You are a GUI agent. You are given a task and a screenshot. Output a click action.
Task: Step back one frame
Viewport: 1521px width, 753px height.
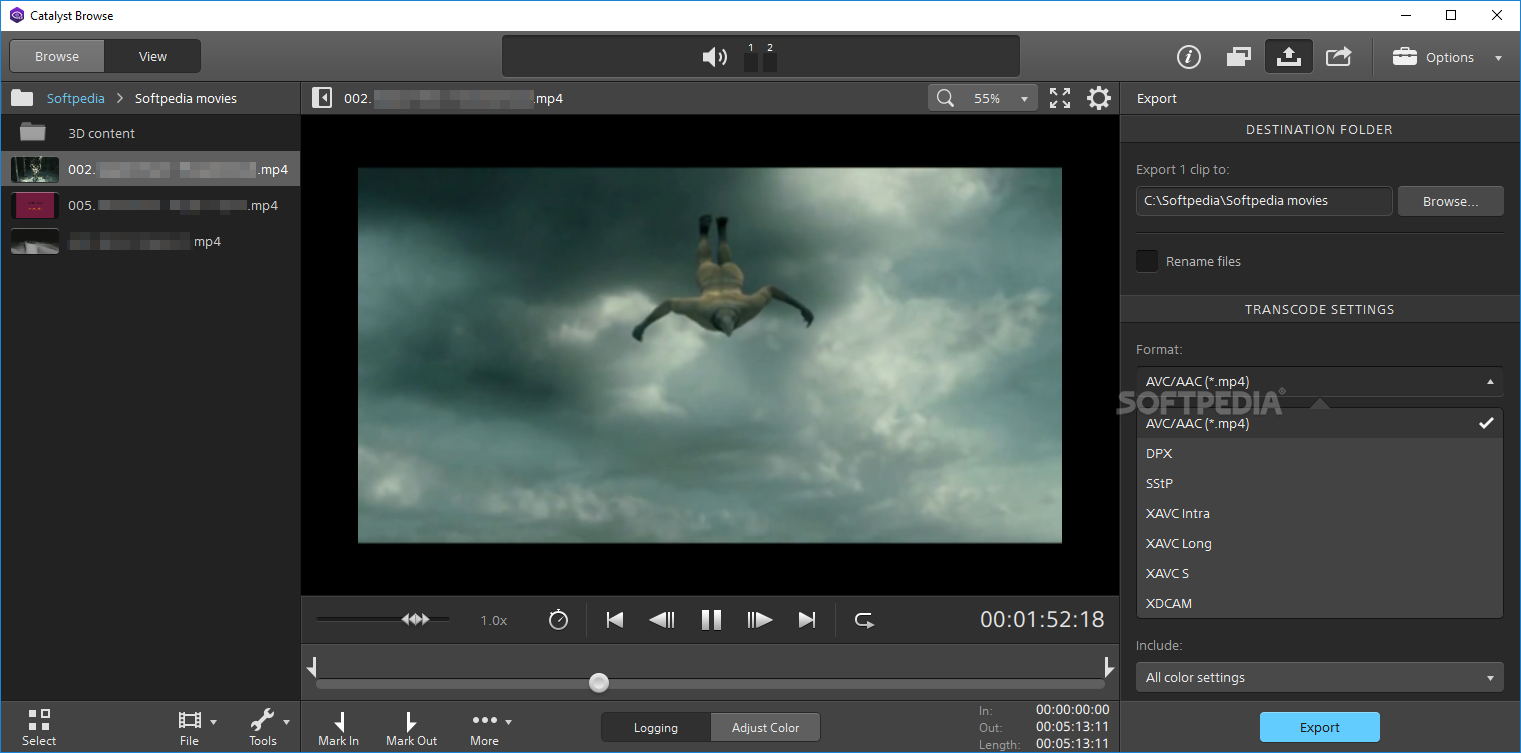tap(662, 620)
